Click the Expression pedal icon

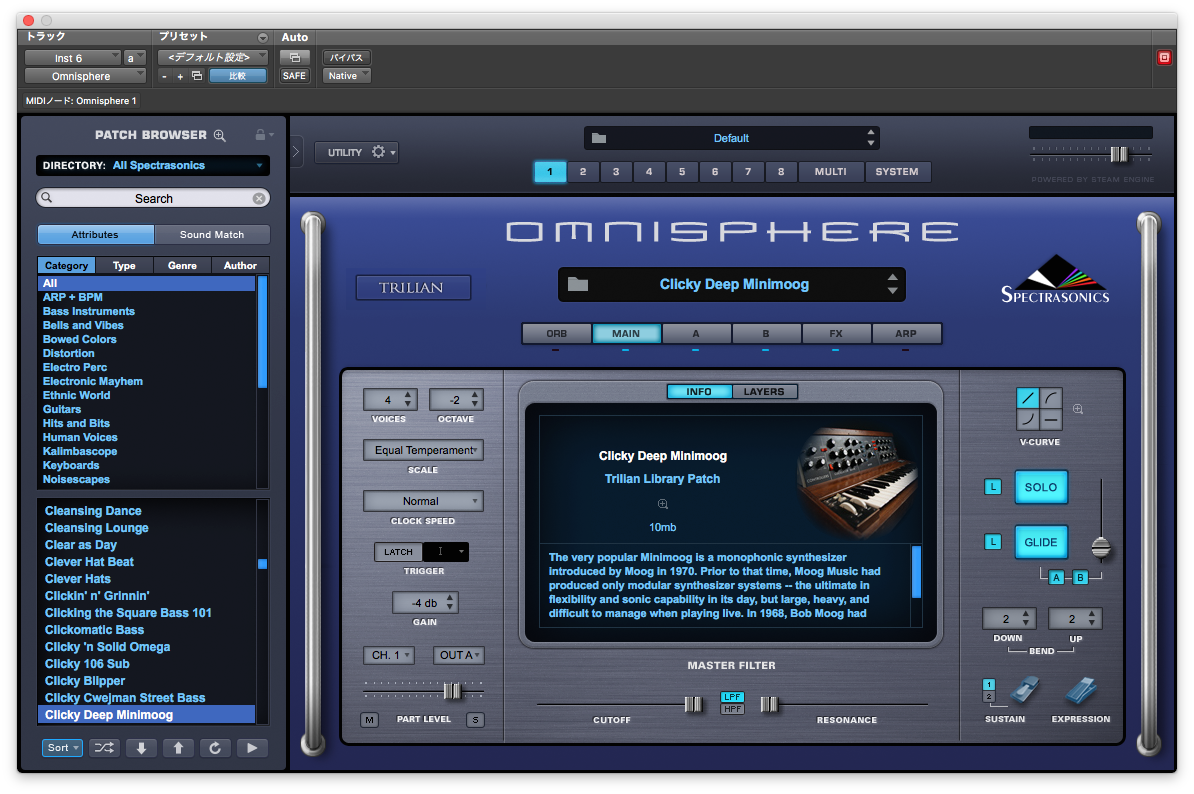click(x=1081, y=690)
